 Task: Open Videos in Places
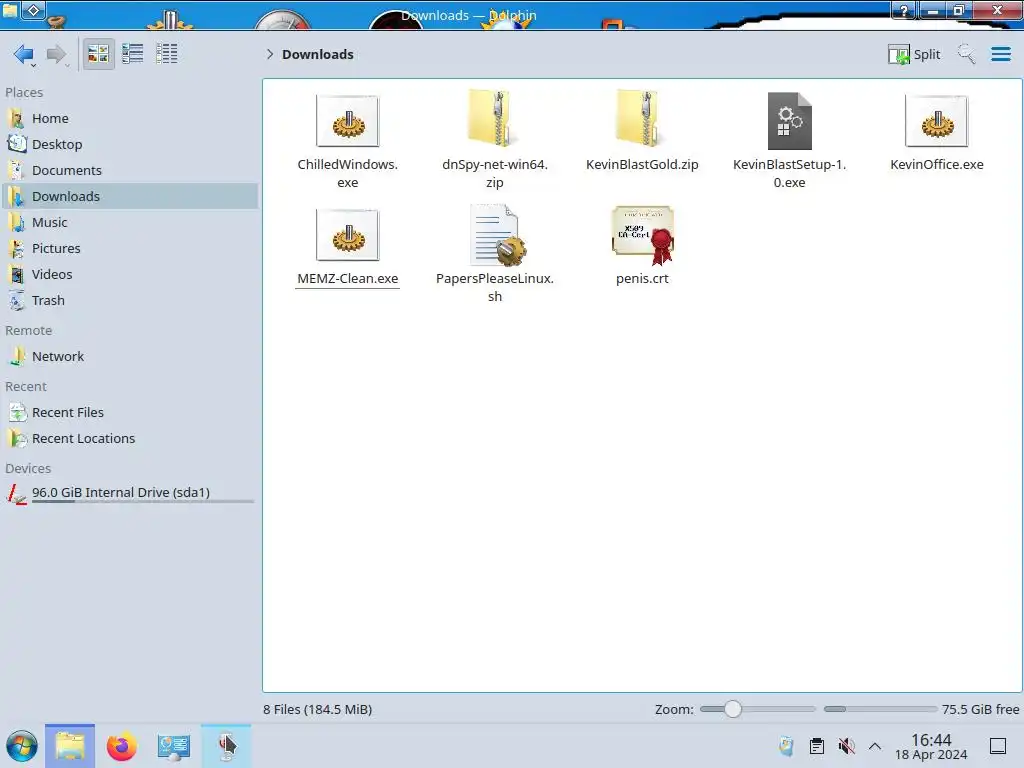129,275
